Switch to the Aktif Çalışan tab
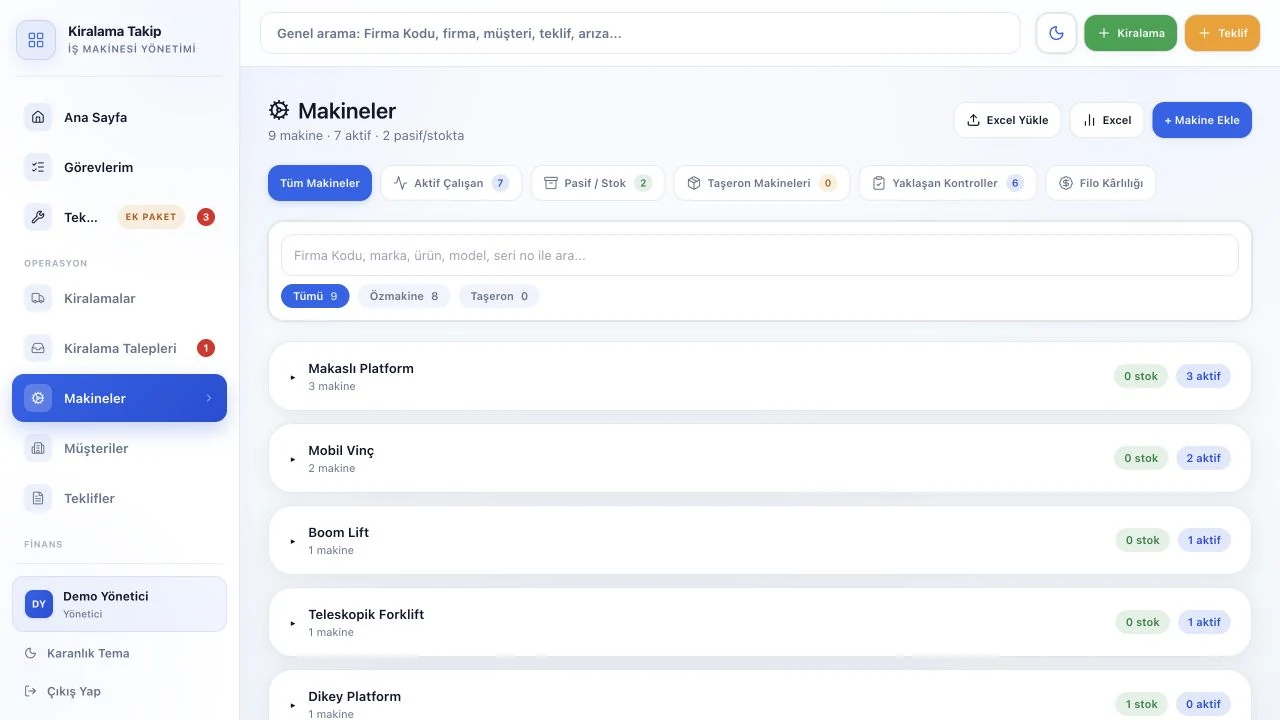Screen dimensions: 1280x720 tap(451, 183)
